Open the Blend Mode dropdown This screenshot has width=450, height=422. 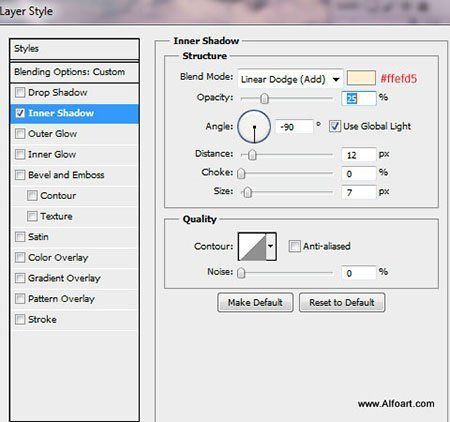pyautogui.click(x=290, y=79)
